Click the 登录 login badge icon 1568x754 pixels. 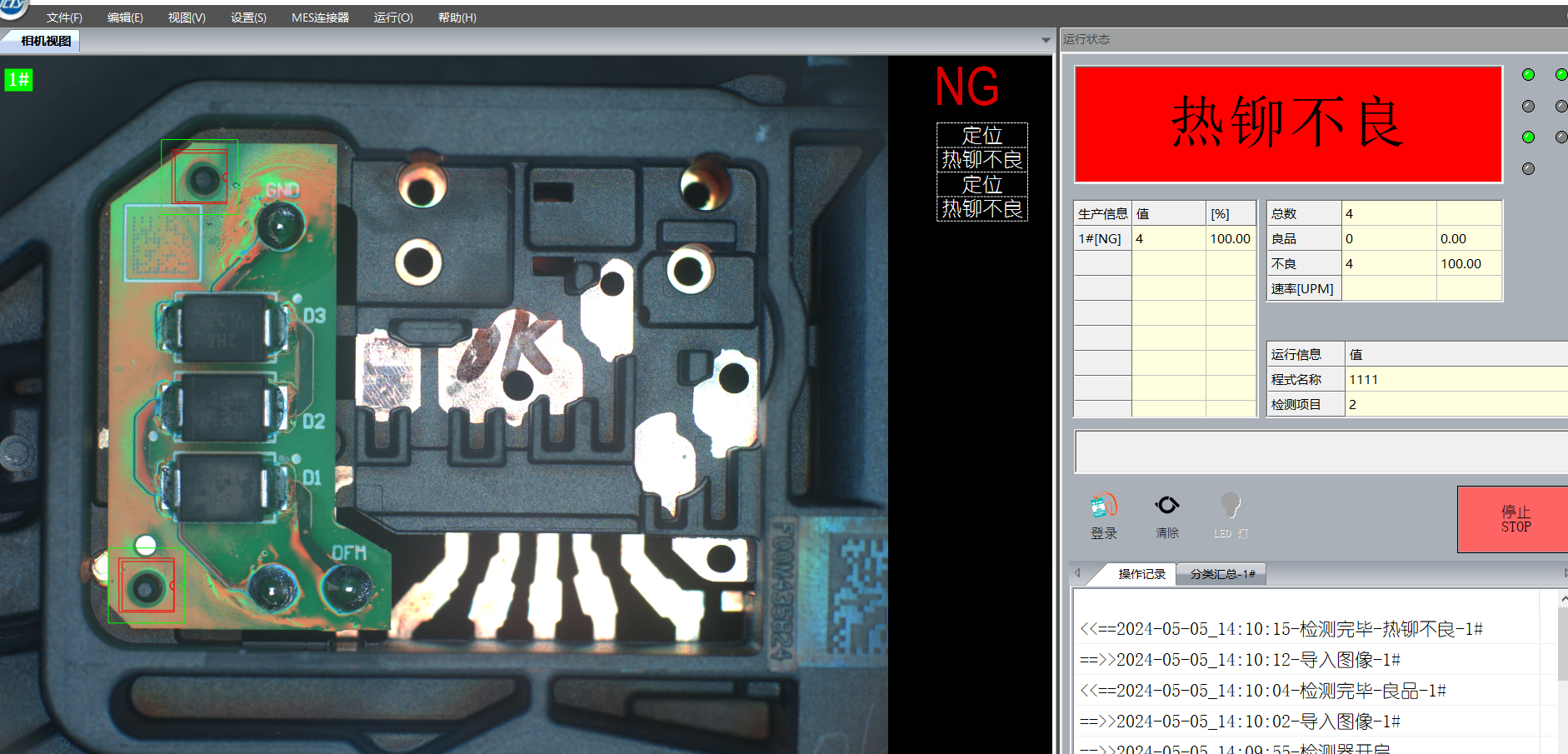1103,506
